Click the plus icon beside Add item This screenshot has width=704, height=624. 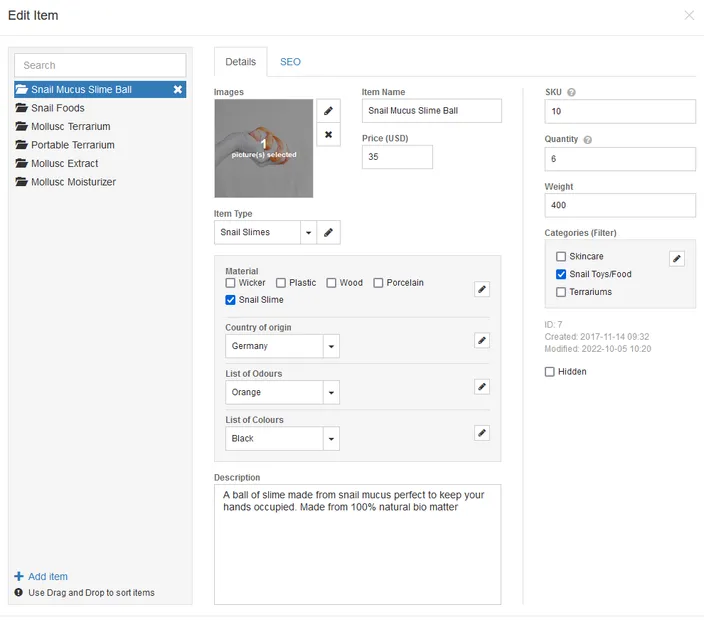19,576
